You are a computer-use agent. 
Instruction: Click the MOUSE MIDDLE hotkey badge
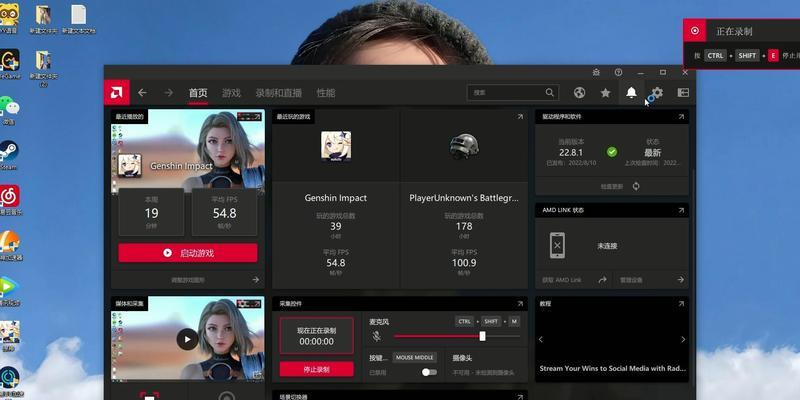point(415,358)
